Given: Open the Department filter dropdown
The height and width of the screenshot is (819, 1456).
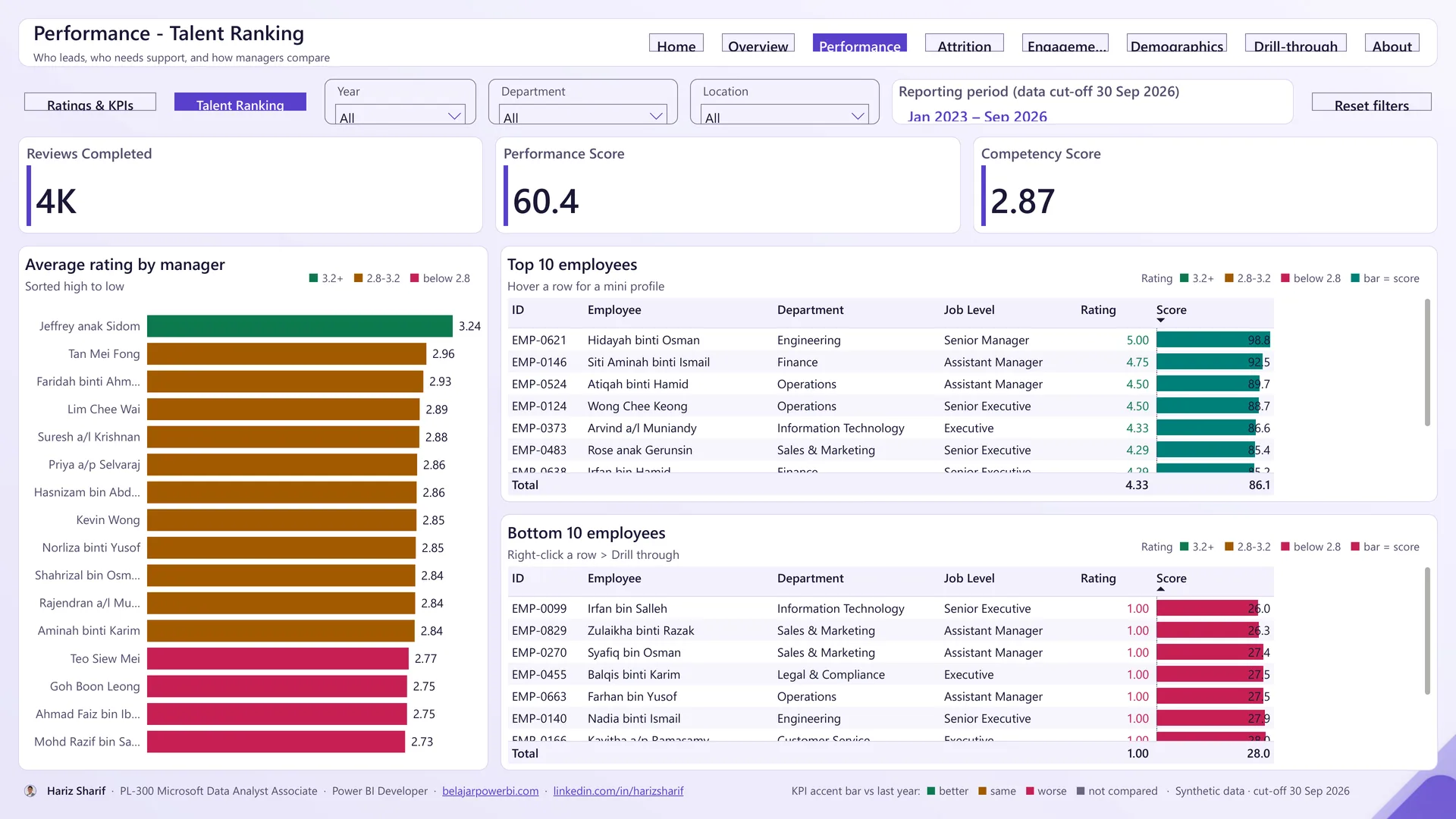Looking at the screenshot, I should (583, 115).
